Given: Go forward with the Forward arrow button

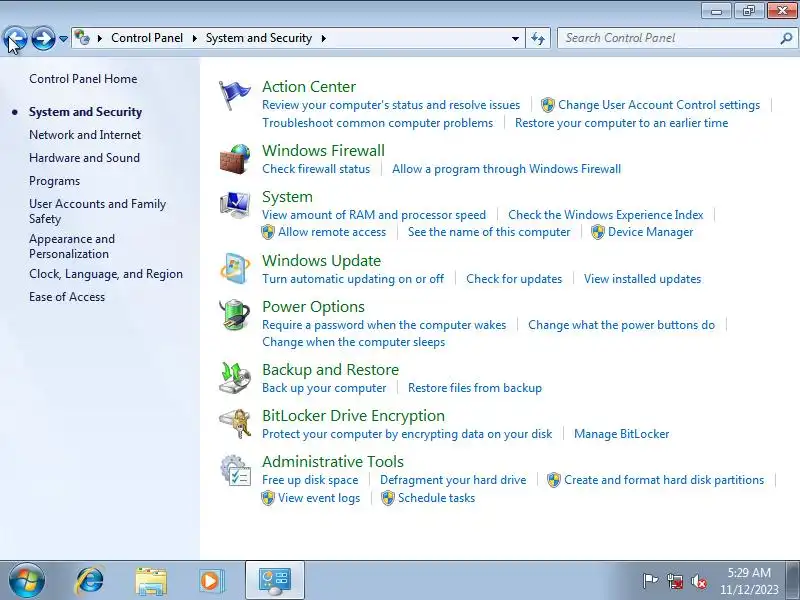Looking at the screenshot, I should (x=43, y=38).
